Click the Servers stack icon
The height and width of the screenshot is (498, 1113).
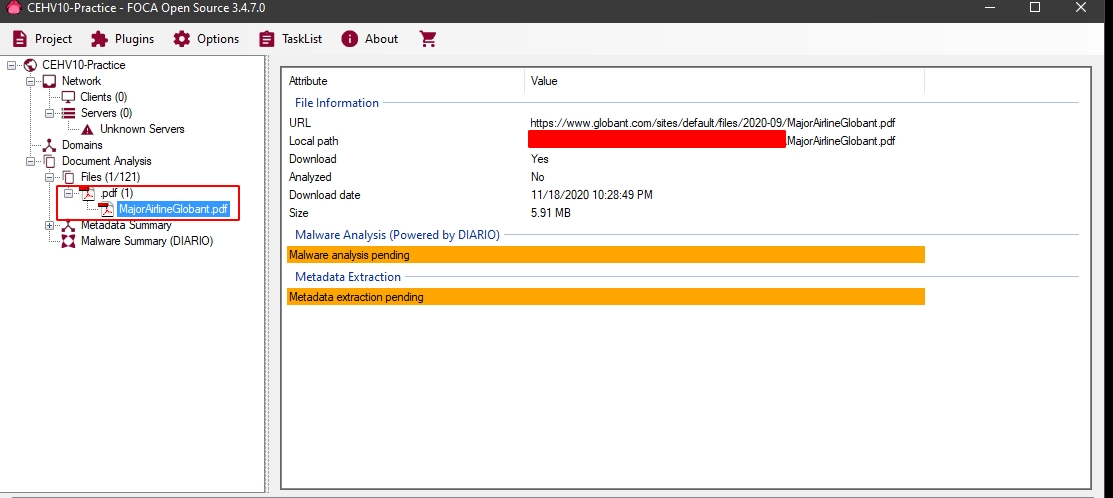tap(68, 113)
